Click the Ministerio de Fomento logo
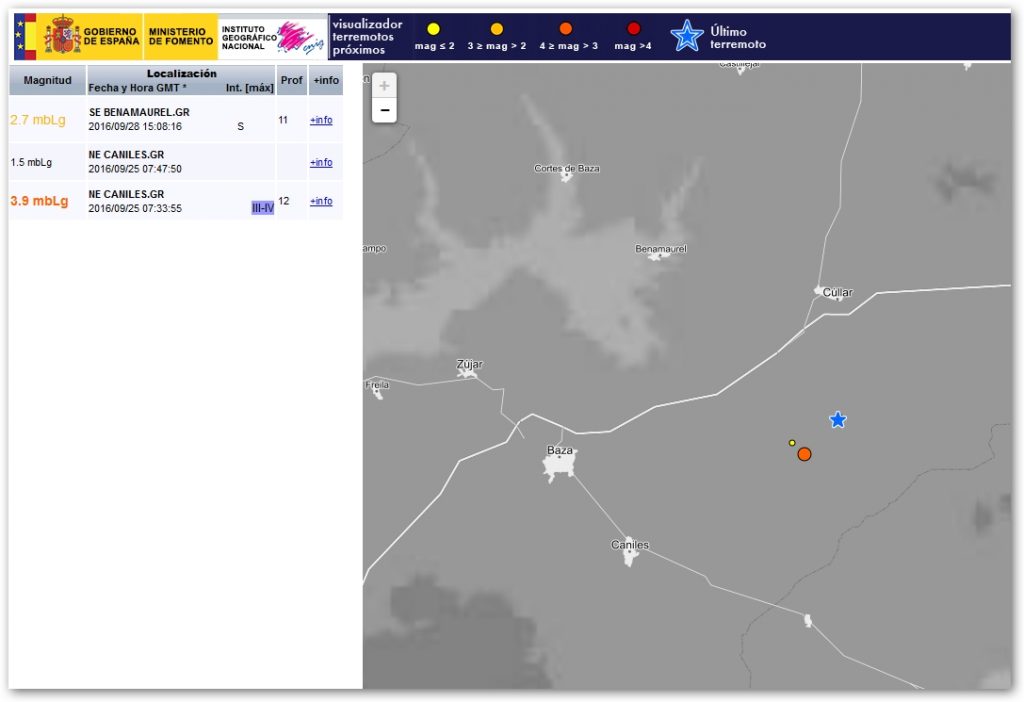The height and width of the screenshot is (702, 1024). click(181, 38)
